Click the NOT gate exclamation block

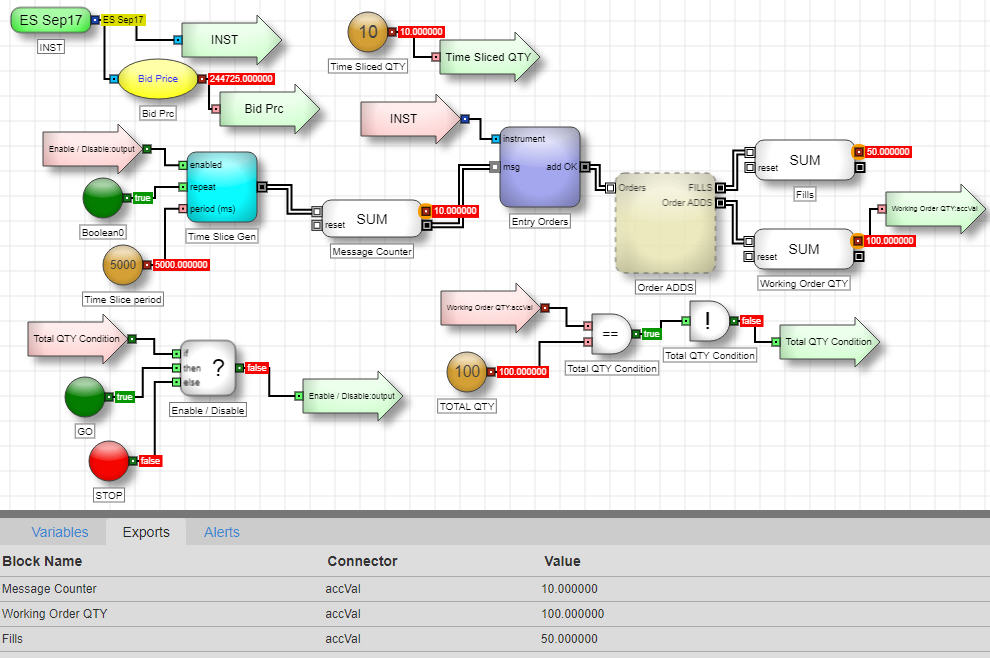click(x=709, y=321)
